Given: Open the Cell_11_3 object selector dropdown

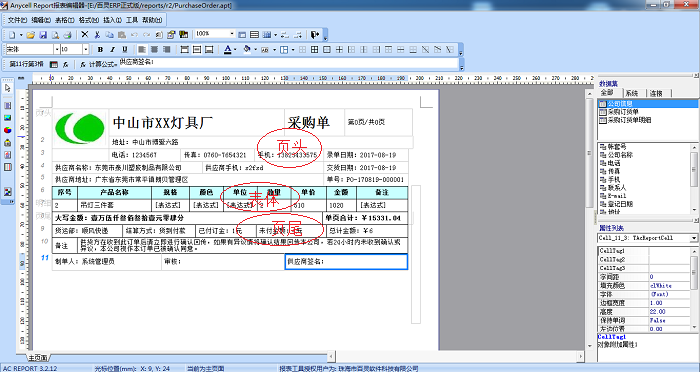Looking at the screenshot, I should pos(694,238).
